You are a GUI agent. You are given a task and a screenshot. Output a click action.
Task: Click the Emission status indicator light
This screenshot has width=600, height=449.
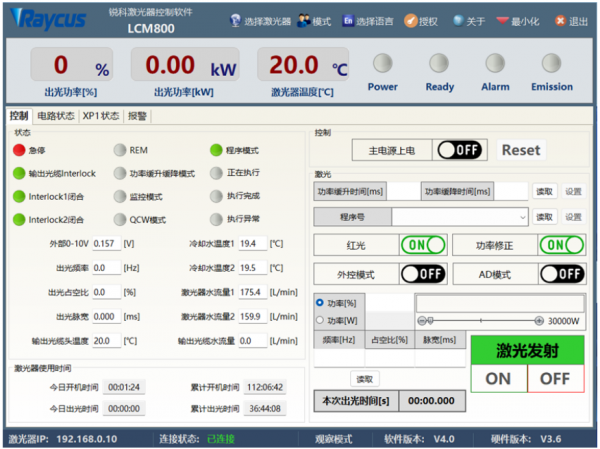point(552,64)
